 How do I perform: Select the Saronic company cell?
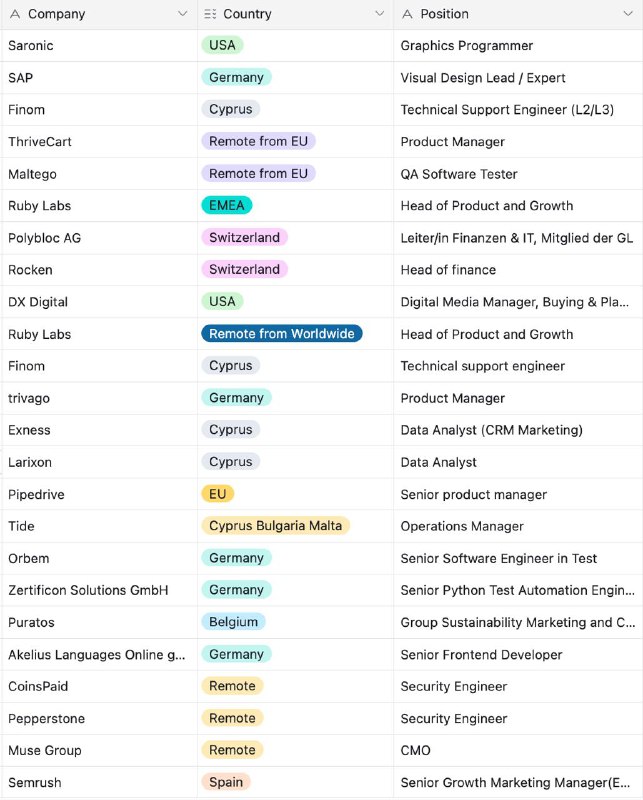pos(99,45)
